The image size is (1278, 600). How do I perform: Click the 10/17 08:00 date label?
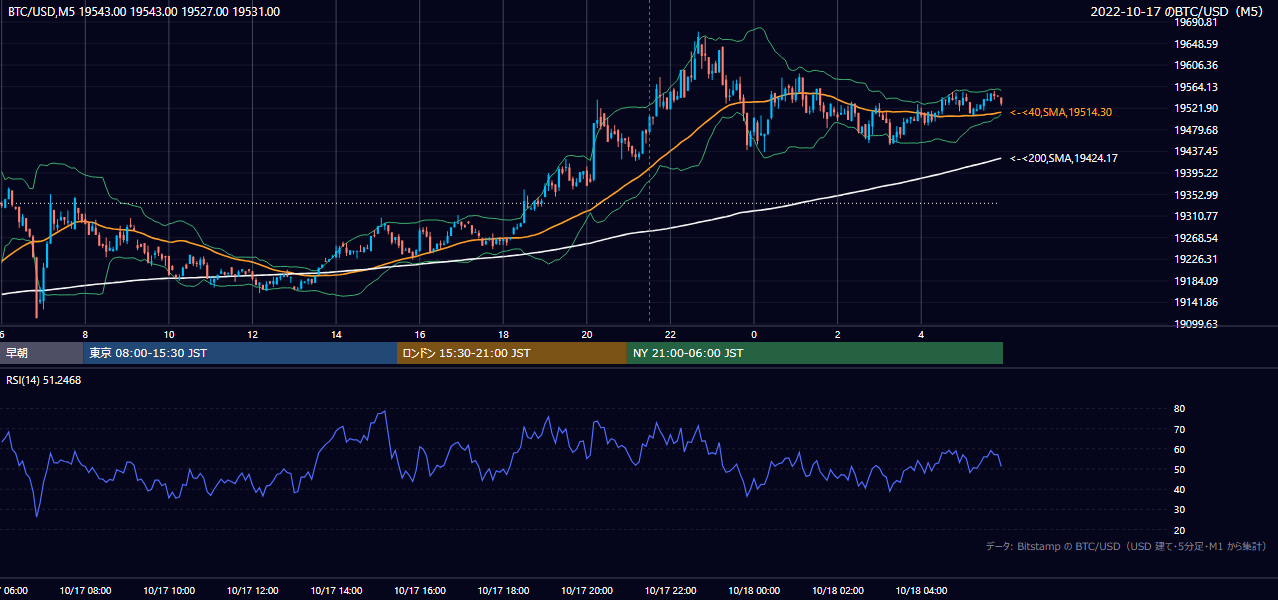click(85, 591)
